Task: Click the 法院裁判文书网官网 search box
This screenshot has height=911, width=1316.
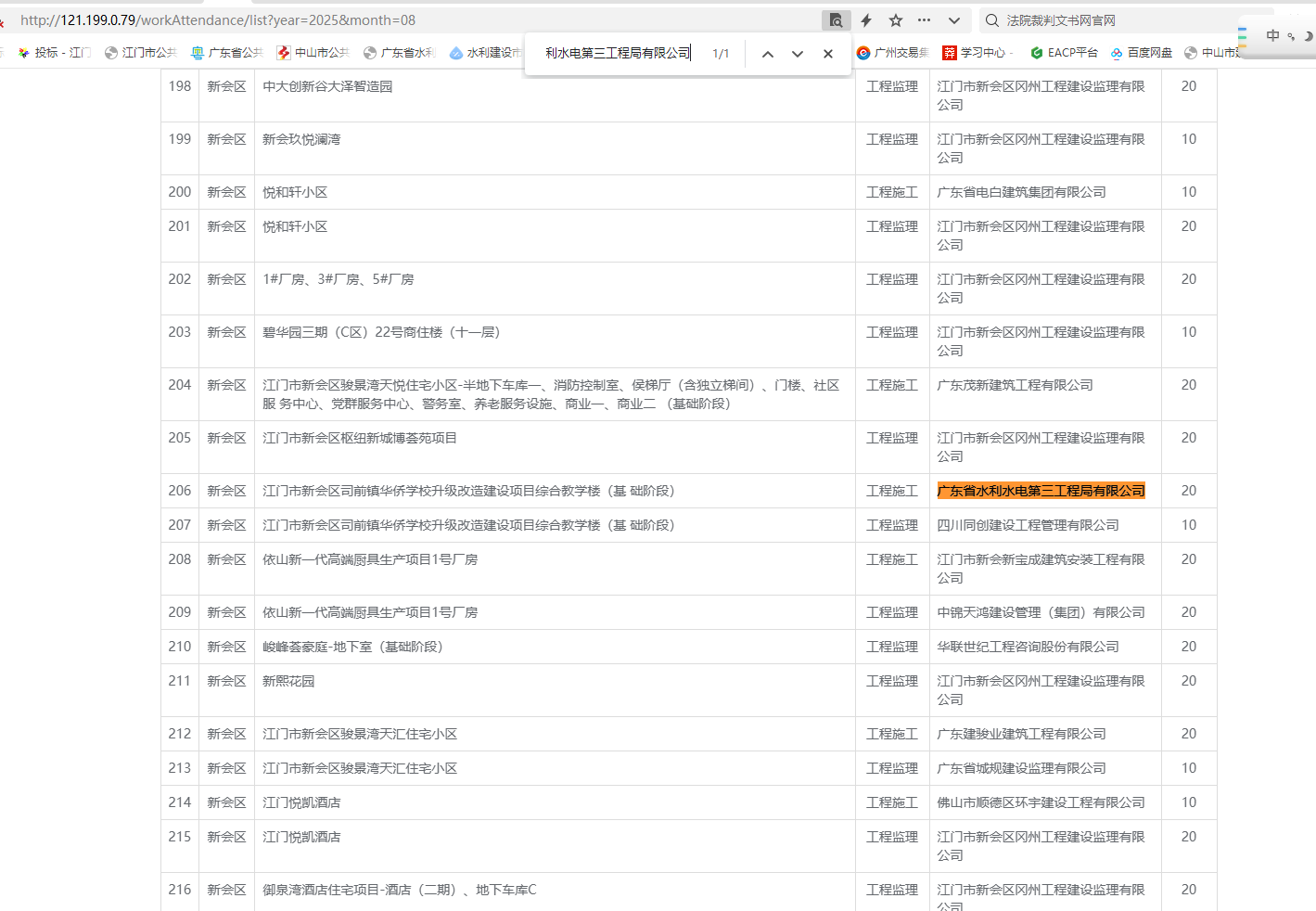Action: (x=1113, y=20)
